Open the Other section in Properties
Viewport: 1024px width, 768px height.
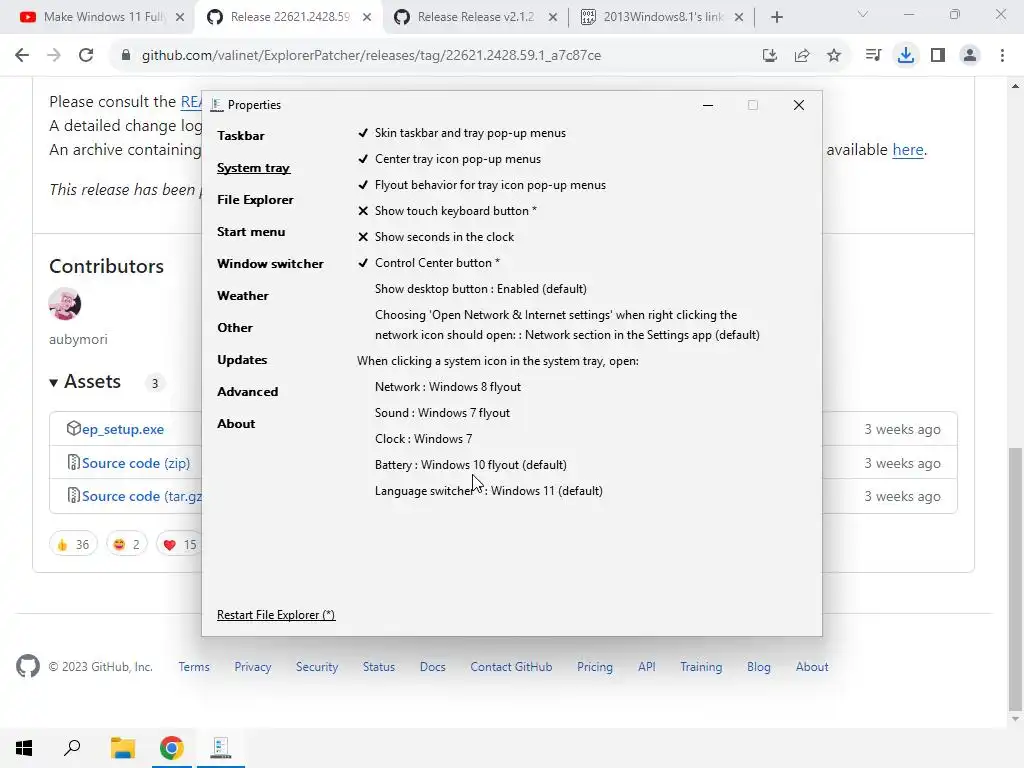click(x=235, y=328)
